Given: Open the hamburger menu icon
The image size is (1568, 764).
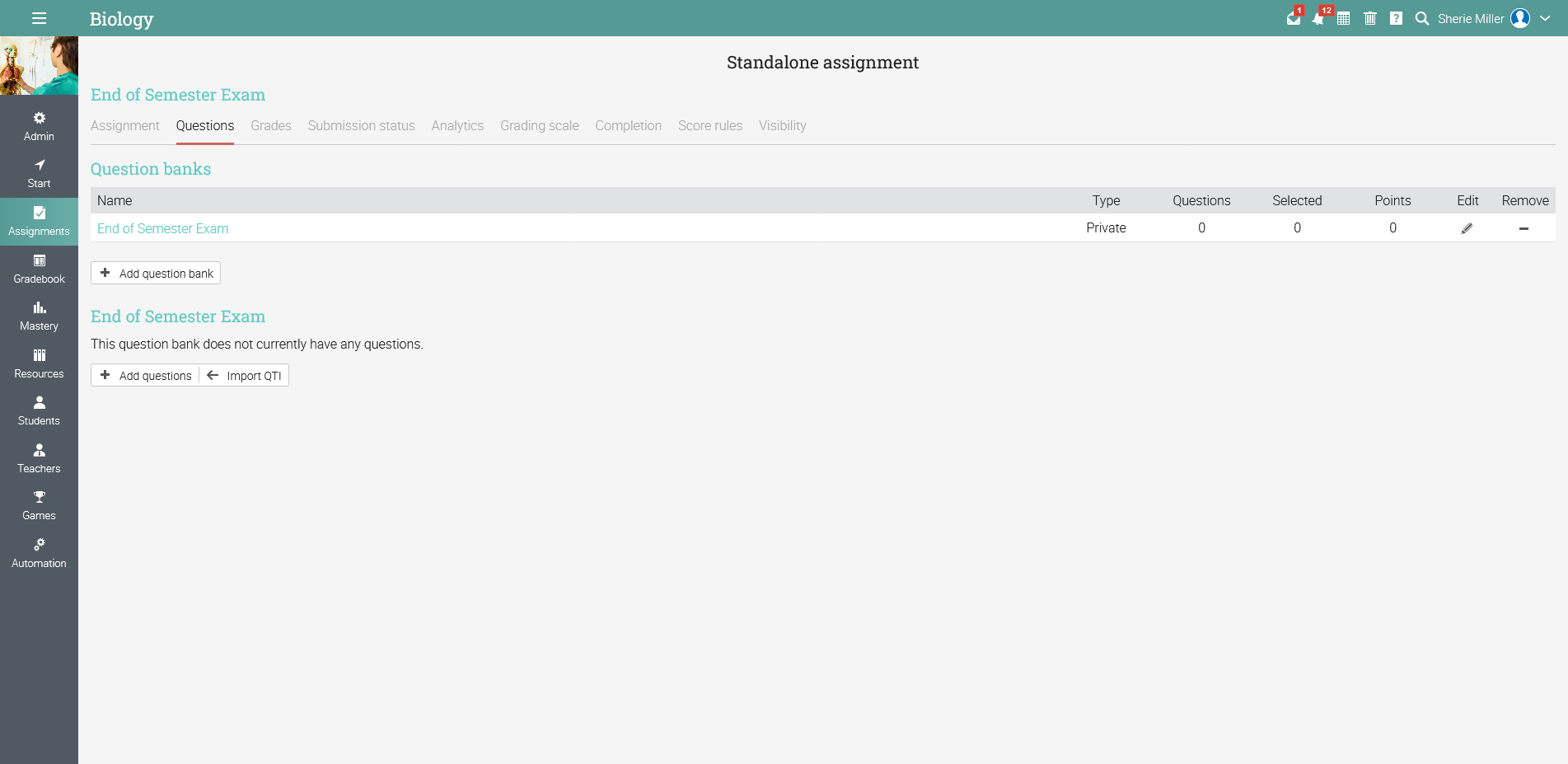Looking at the screenshot, I should 39,18.
